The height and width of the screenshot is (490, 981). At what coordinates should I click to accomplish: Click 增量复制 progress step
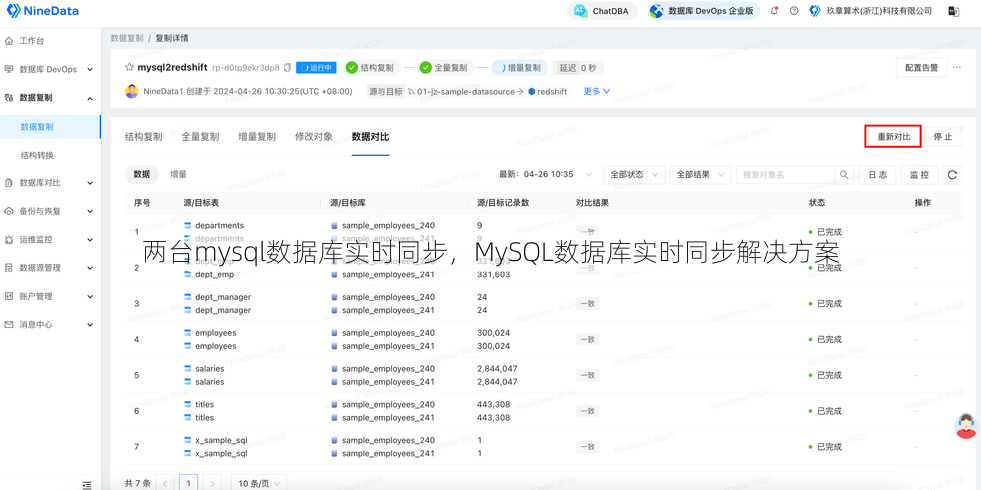pyautogui.click(x=519, y=68)
